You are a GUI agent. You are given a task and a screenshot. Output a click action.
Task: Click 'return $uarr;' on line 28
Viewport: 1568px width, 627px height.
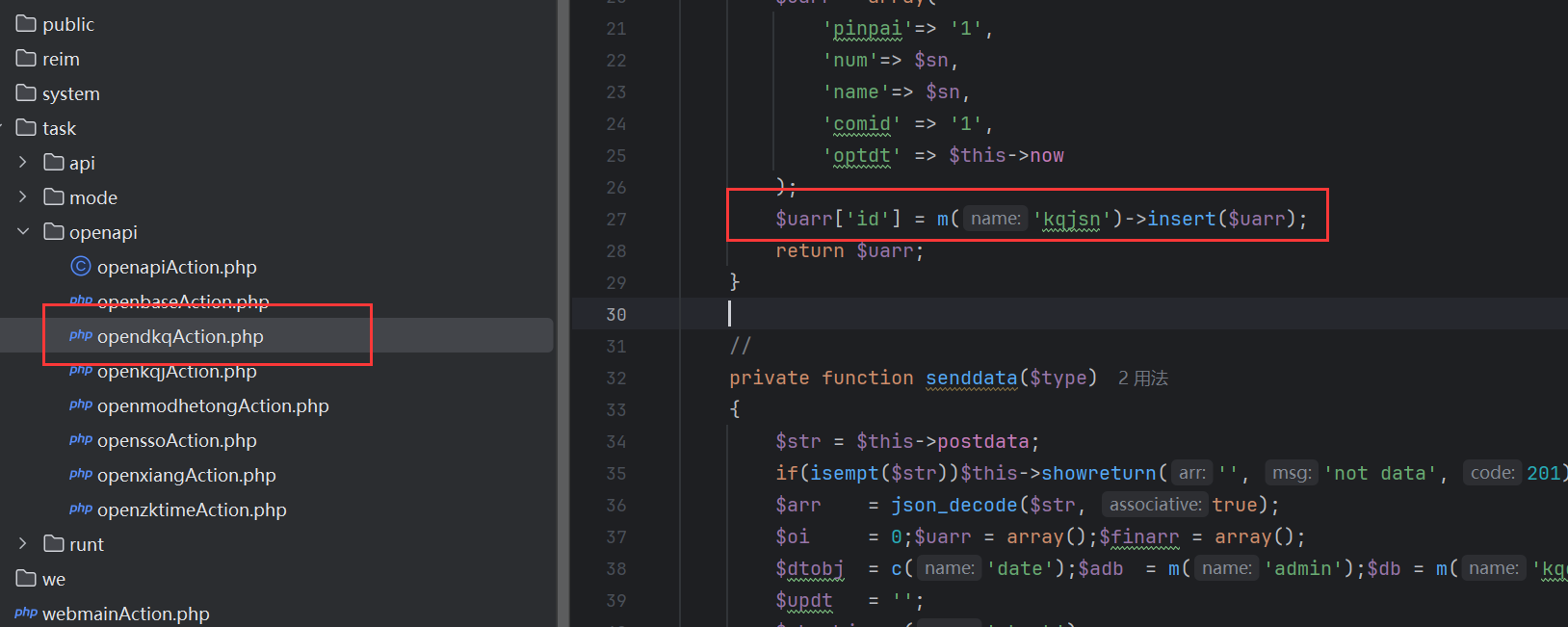click(849, 250)
